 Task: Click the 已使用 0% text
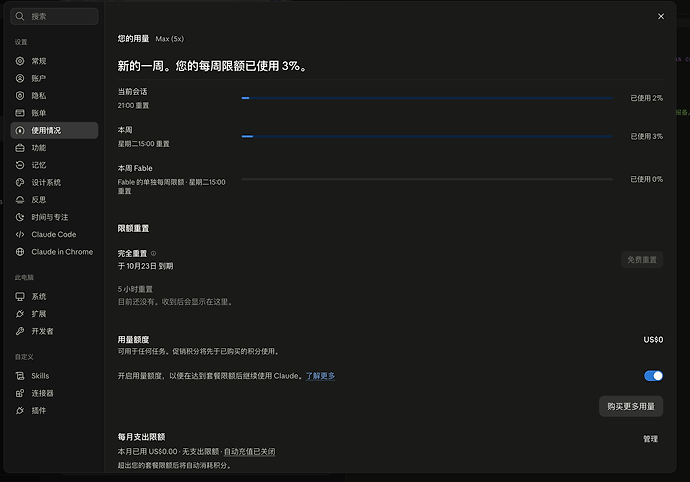point(646,179)
